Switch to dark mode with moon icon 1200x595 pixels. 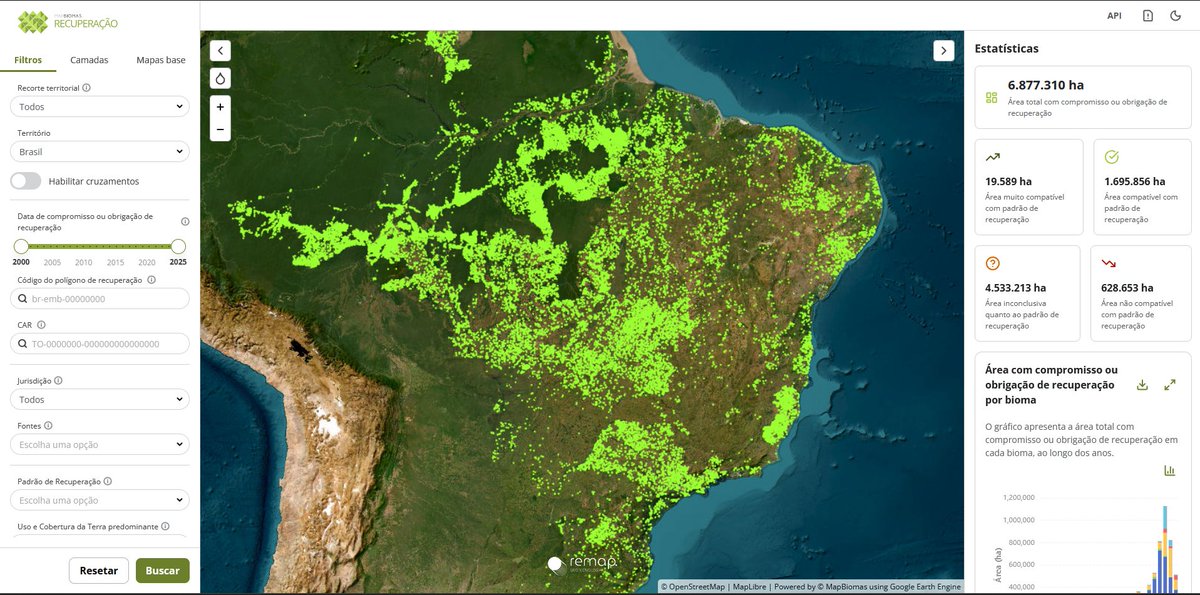point(1176,16)
